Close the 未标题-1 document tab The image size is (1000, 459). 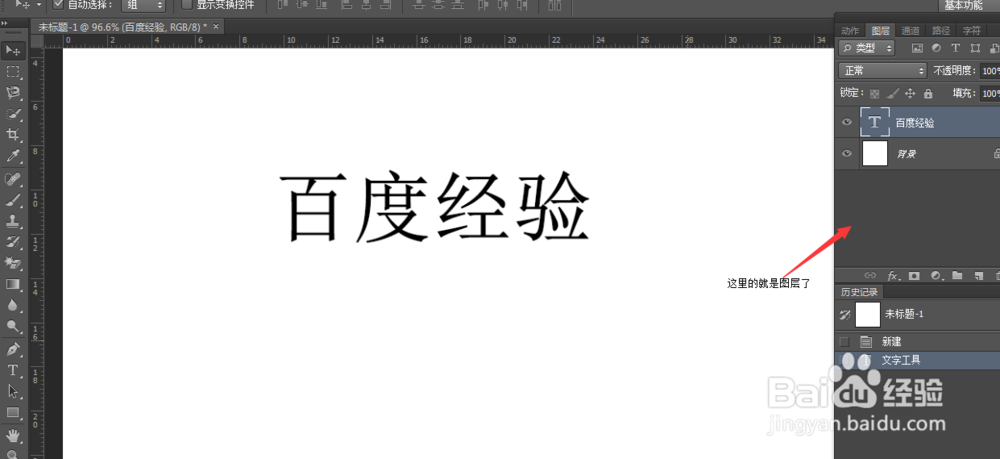click(216, 26)
